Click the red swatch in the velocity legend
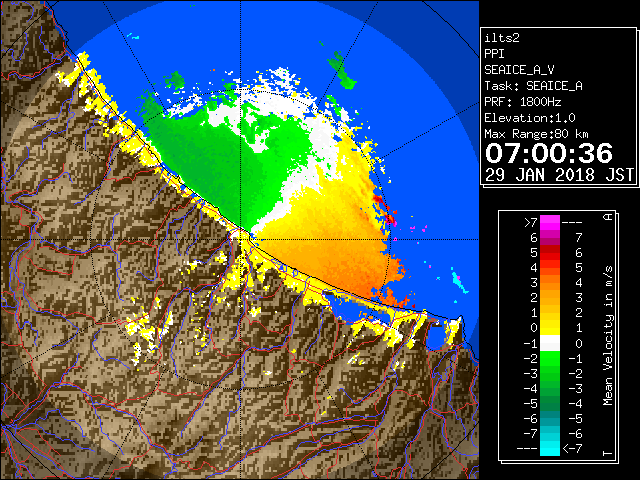Screen dimensions: 640x480 pos(549,253)
